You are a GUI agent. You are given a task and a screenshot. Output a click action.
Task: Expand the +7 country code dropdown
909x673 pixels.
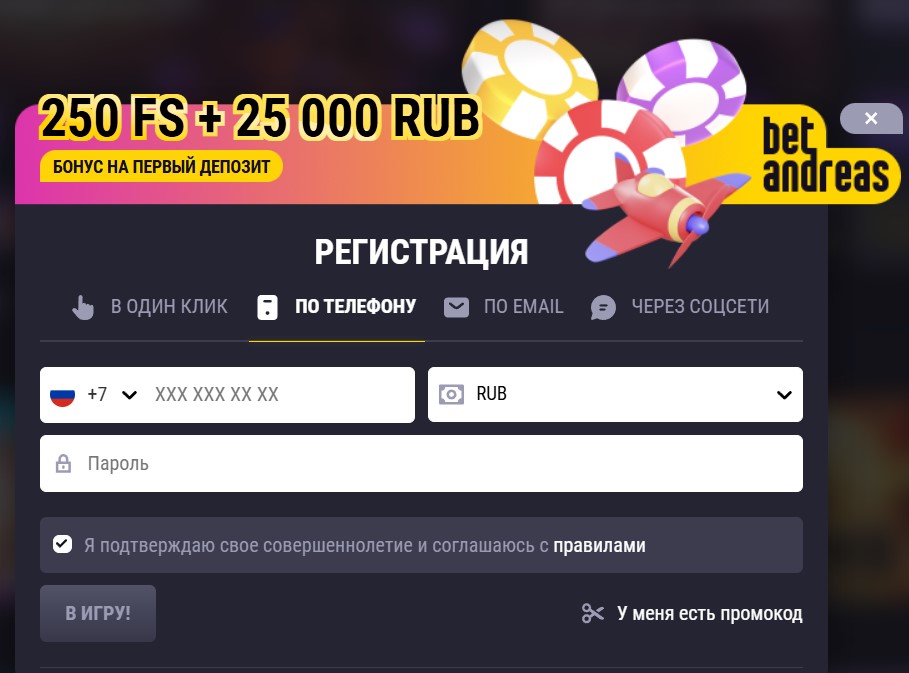click(x=112, y=395)
